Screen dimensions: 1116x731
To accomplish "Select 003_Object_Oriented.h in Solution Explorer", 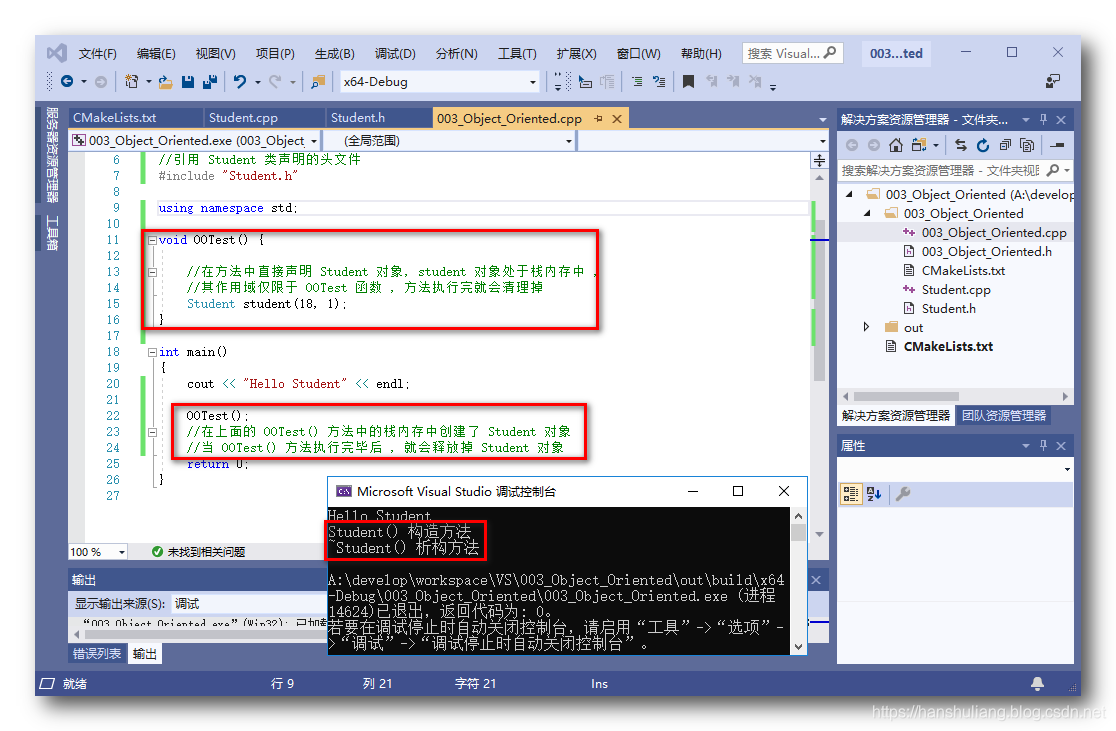I will [x=986, y=251].
